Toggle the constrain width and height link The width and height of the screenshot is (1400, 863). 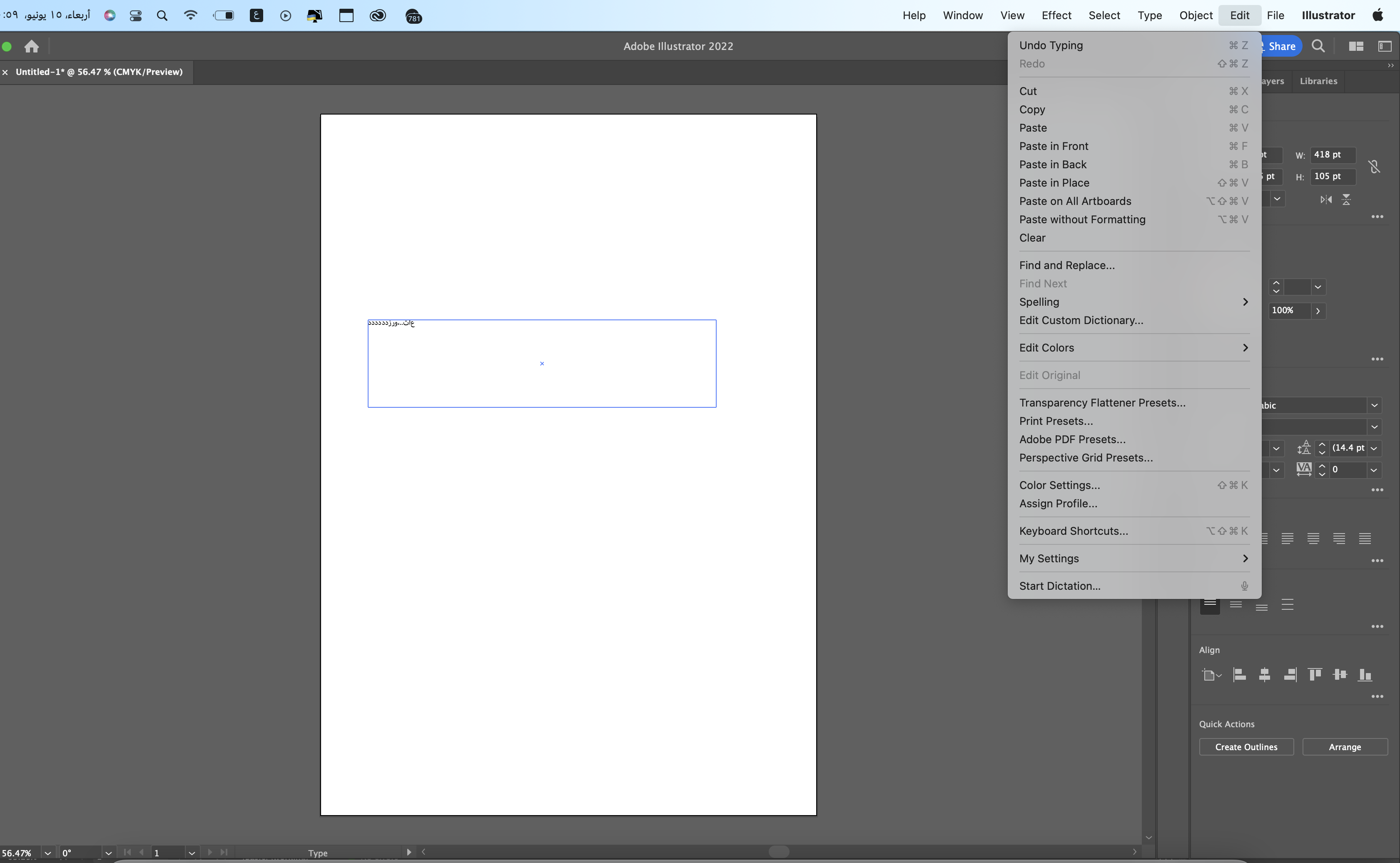click(x=1375, y=167)
